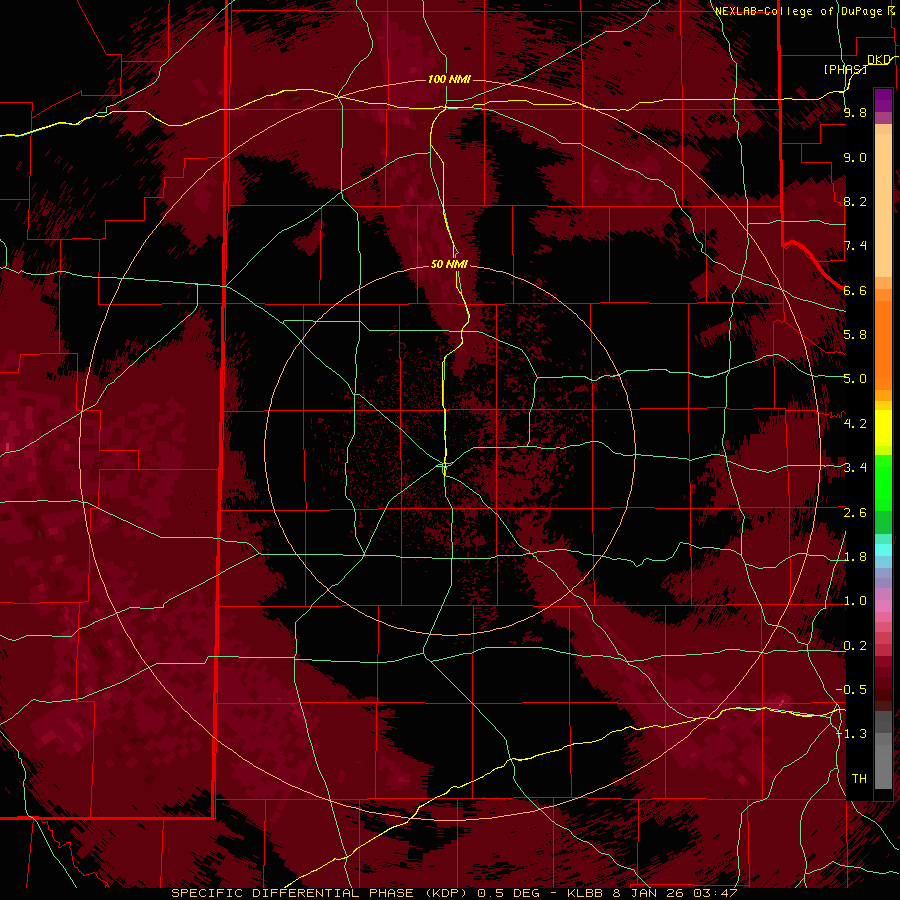Click the 100 NMI range ring label
Viewport: 900px width, 900px height.
[449, 79]
